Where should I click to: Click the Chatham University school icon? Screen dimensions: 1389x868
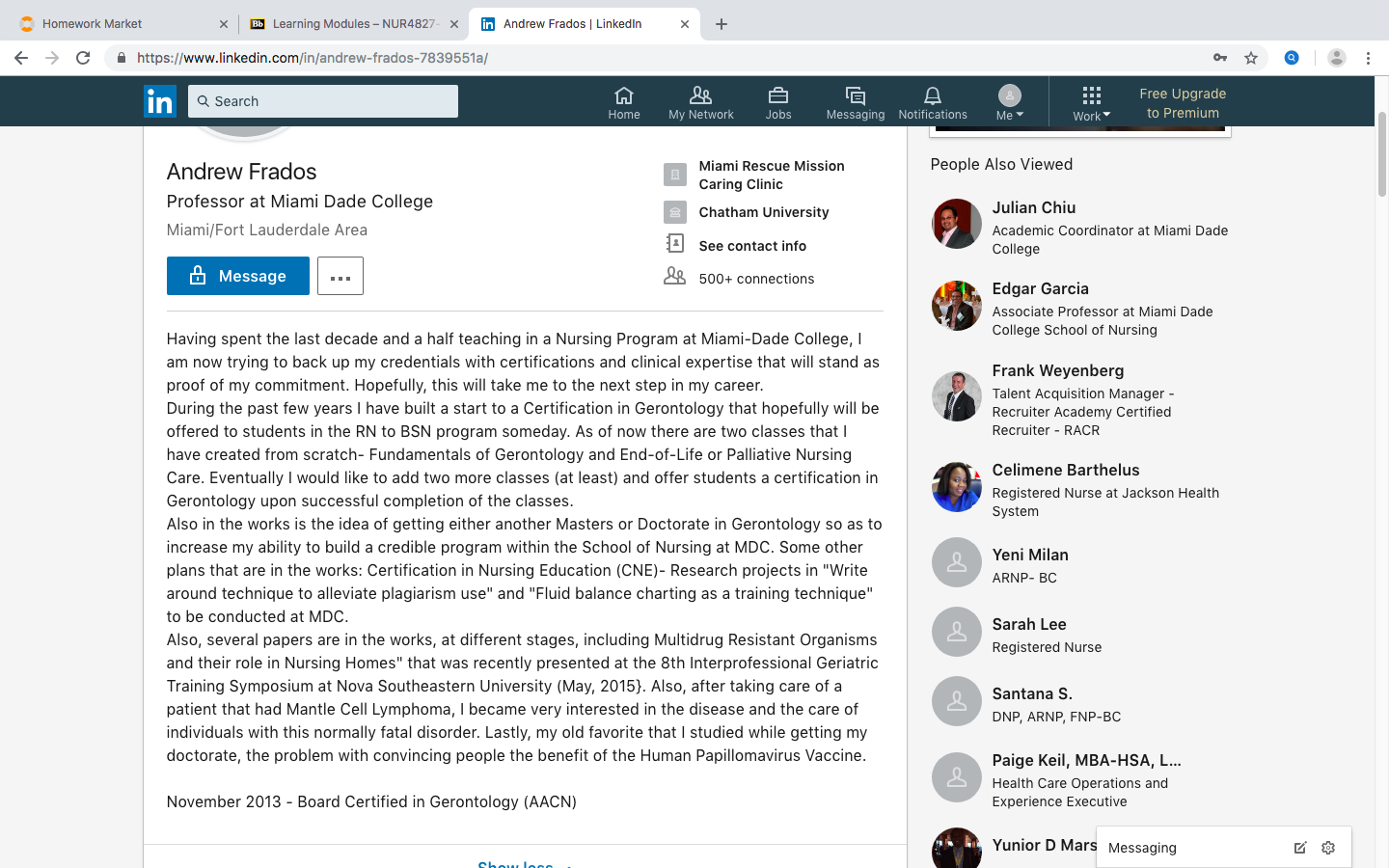click(675, 212)
